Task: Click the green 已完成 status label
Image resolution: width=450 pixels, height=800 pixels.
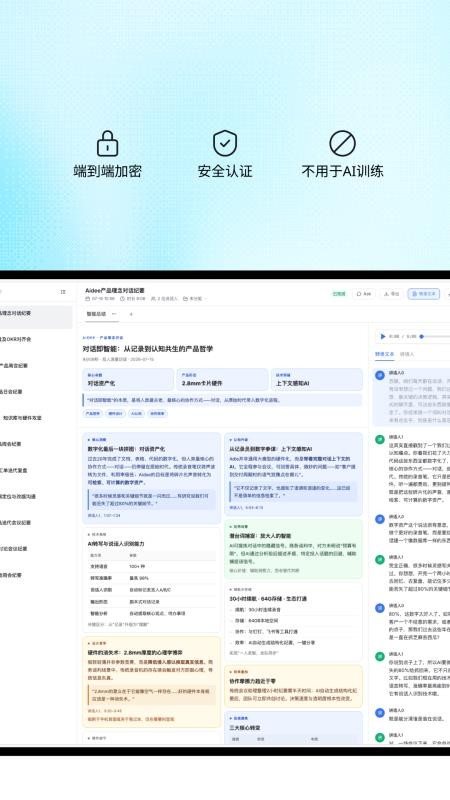Action: pyautogui.click(x=339, y=294)
